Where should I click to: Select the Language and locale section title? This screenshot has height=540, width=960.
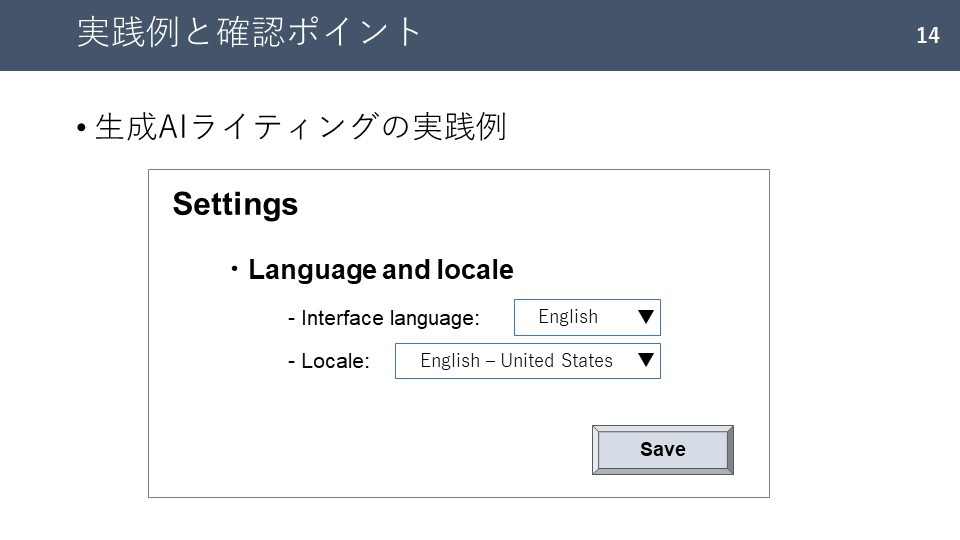pyautogui.click(x=380, y=270)
